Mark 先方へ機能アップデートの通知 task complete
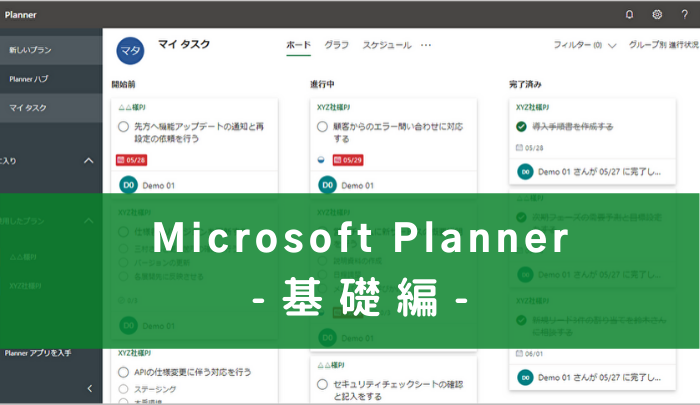This screenshot has width=700, height=405. [124, 127]
